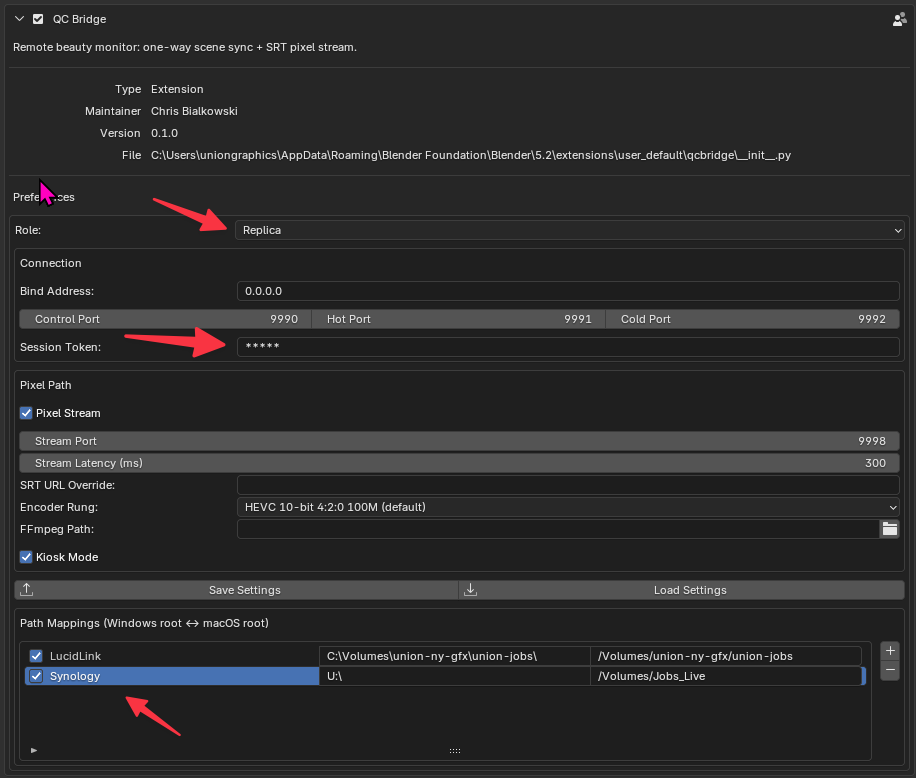Screen dimensions: 916x778
Task: Click the list resize grip dots handle
Action: 455,751
